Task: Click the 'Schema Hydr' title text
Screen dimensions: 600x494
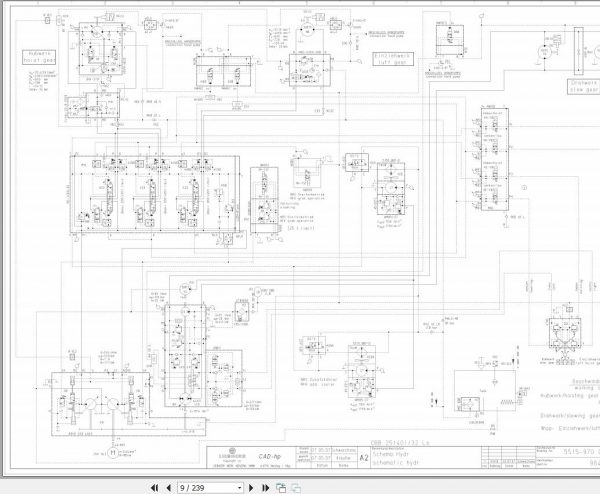Action: coord(391,454)
